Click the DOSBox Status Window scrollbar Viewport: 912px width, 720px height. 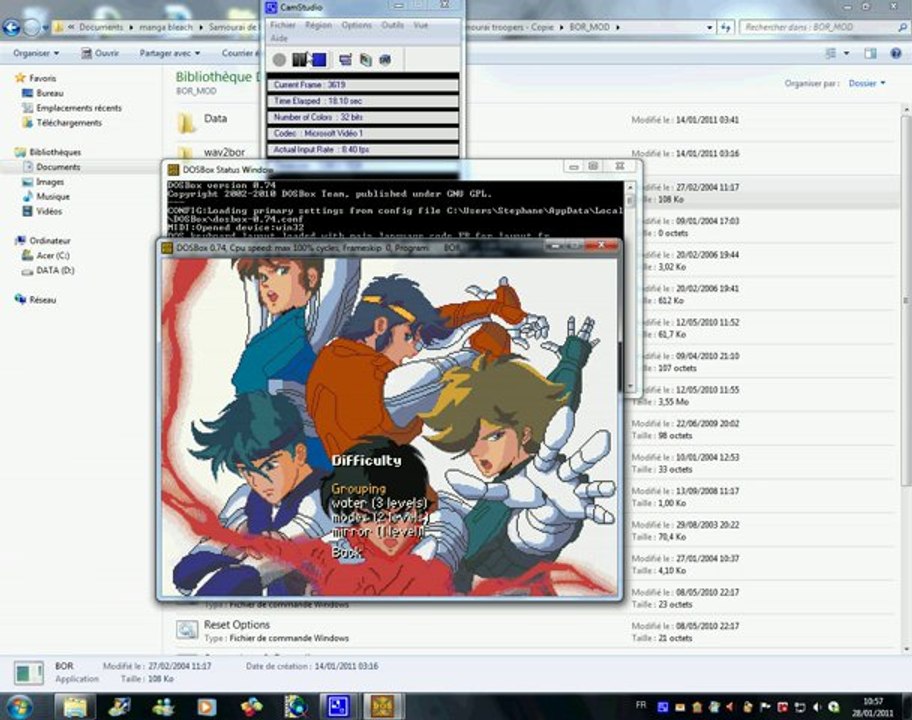pyautogui.click(x=630, y=288)
